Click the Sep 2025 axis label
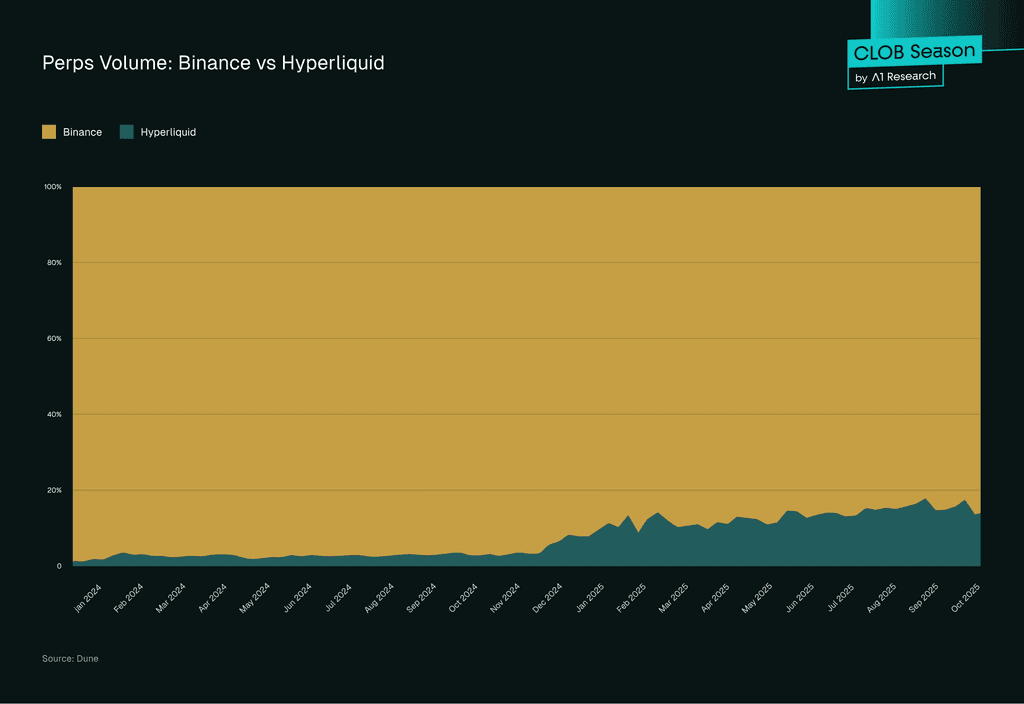This screenshot has height=704, width=1024. (923, 598)
